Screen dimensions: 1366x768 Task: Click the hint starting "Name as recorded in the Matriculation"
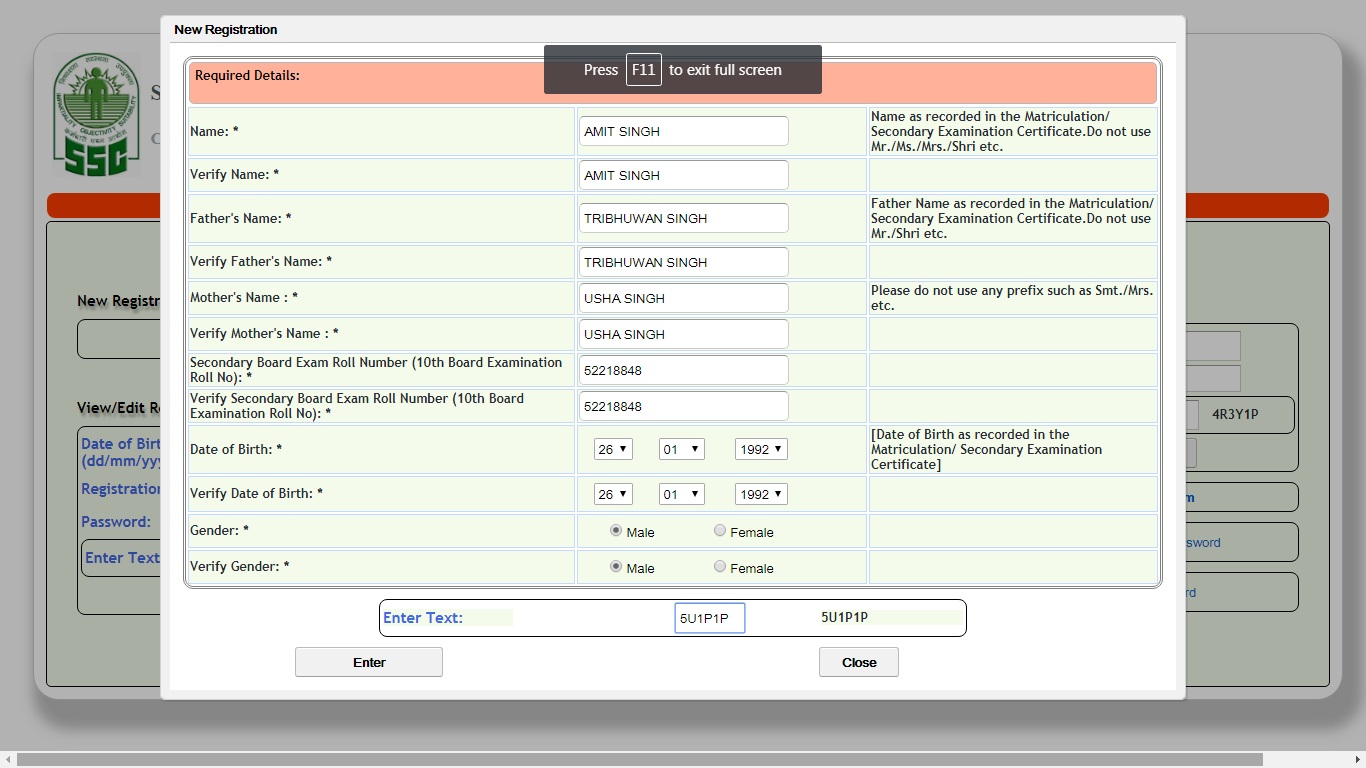[x=1011, y=131]
